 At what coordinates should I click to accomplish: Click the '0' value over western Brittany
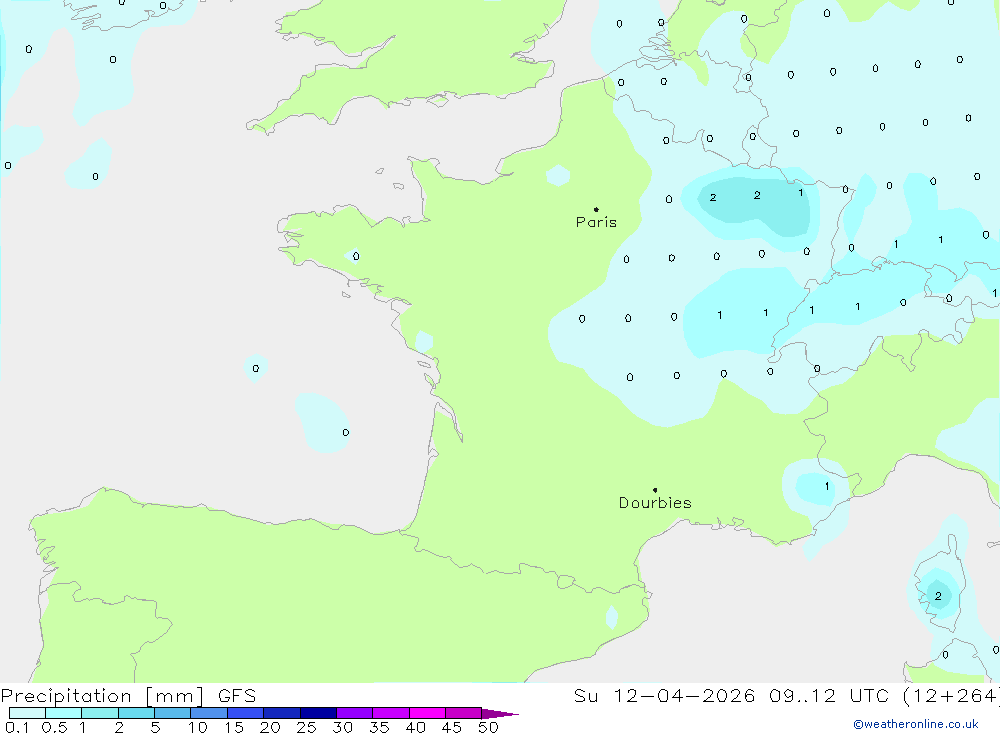tap(356, 256)
